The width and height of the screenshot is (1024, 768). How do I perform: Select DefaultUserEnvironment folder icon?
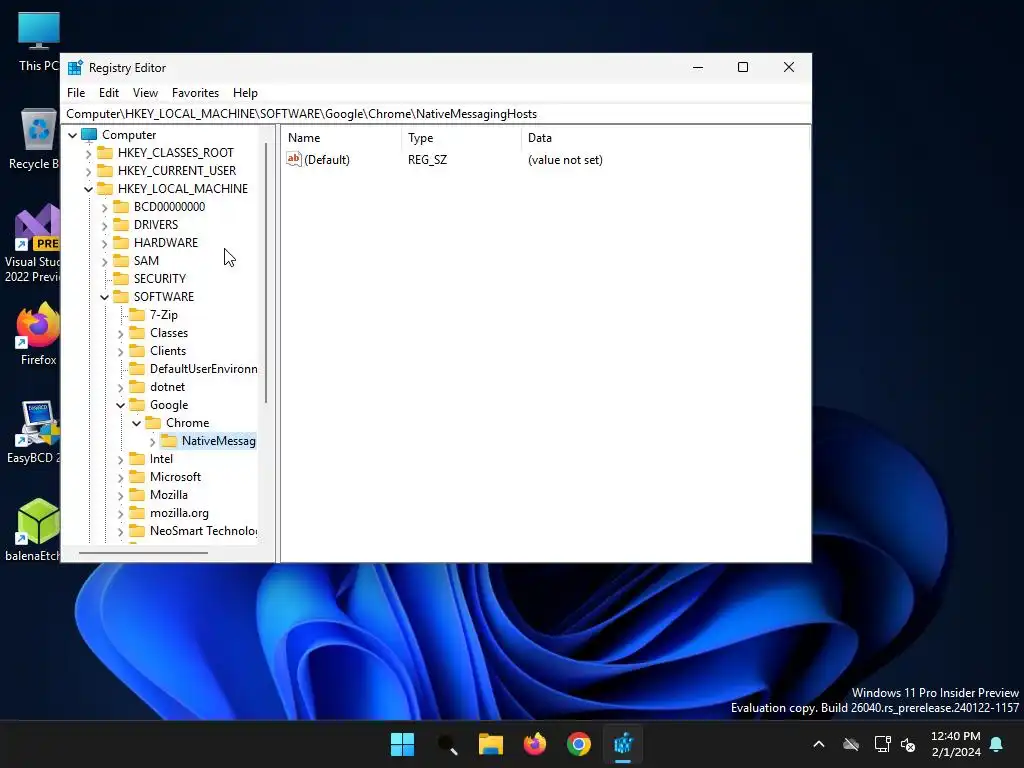click(x=136, y=369)
